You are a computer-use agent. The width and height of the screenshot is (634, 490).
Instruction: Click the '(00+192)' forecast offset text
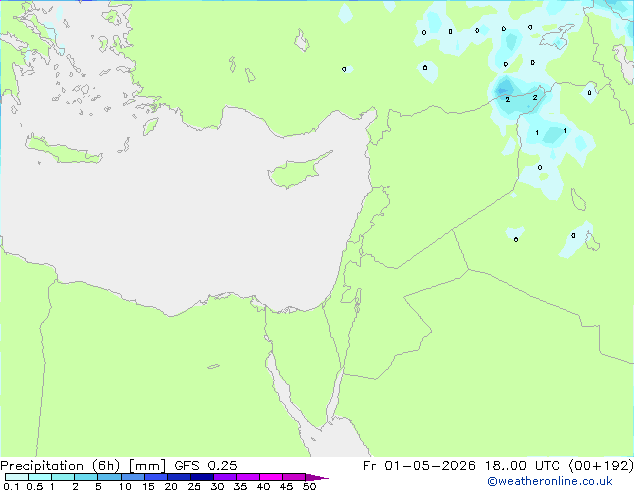601,466
